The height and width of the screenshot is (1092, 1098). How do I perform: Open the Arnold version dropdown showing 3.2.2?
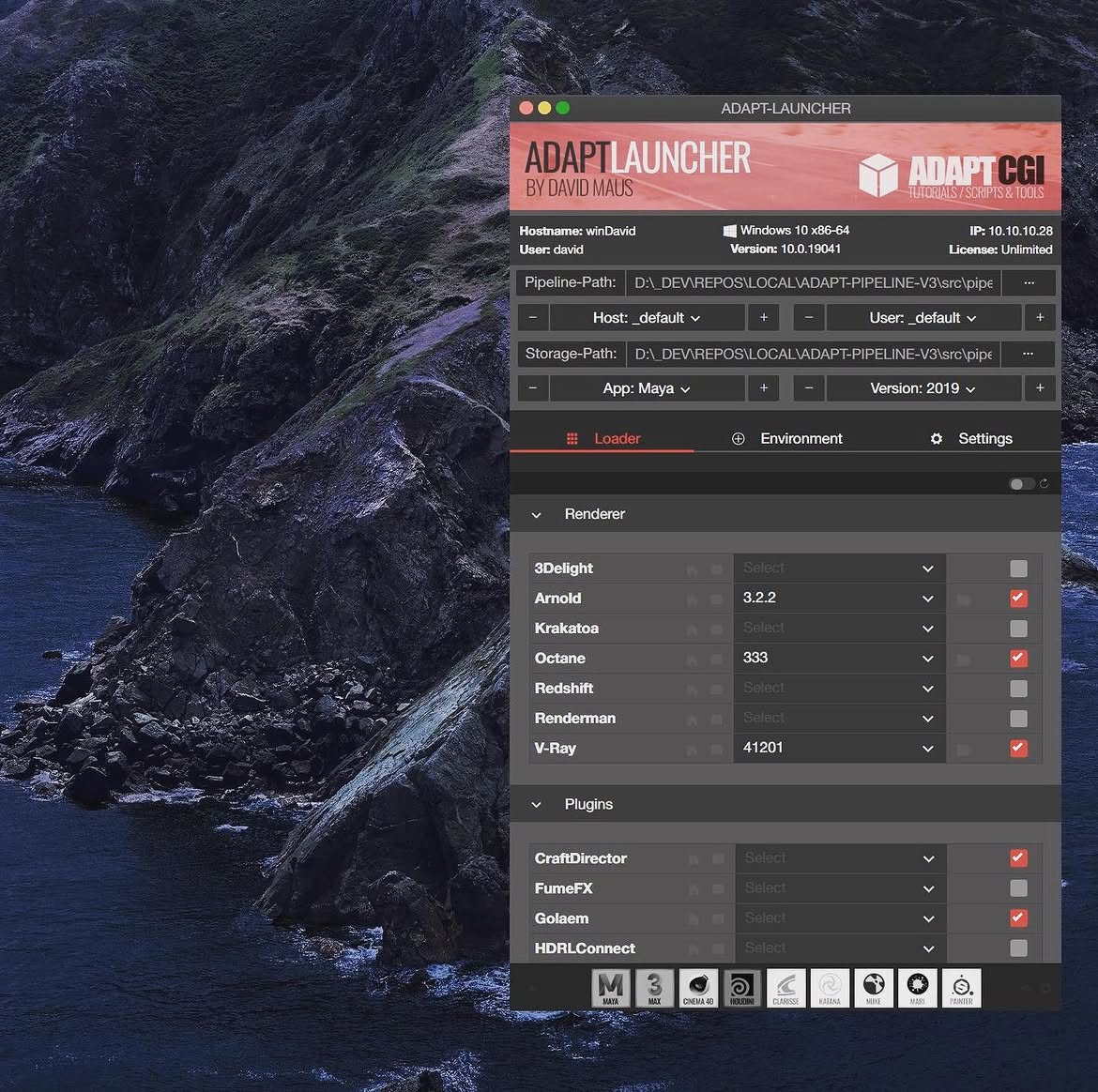pyautogui.click(x=839, y=599)
